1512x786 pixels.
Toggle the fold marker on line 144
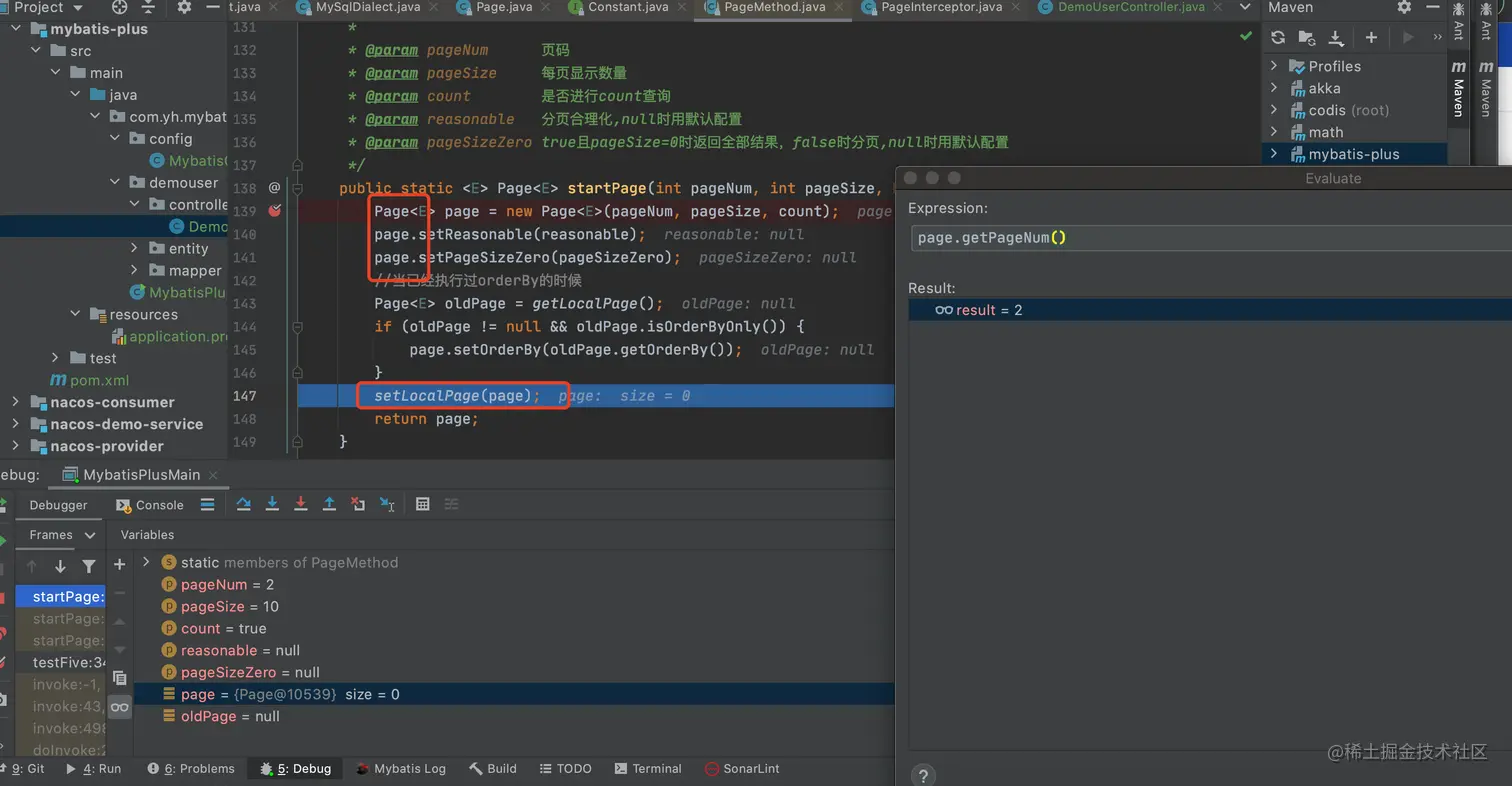point(298,327)
